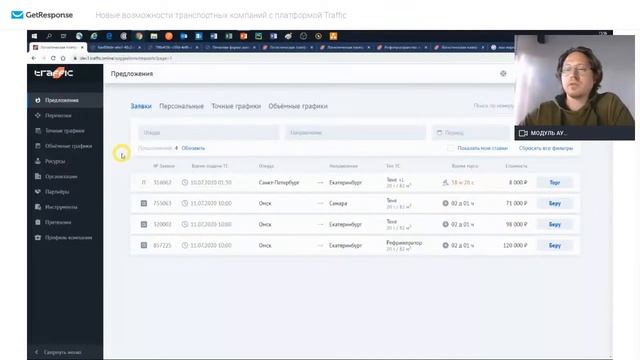Click the auction timer icon in 8 000 ₽ row
640x360 pixels.
445,182
